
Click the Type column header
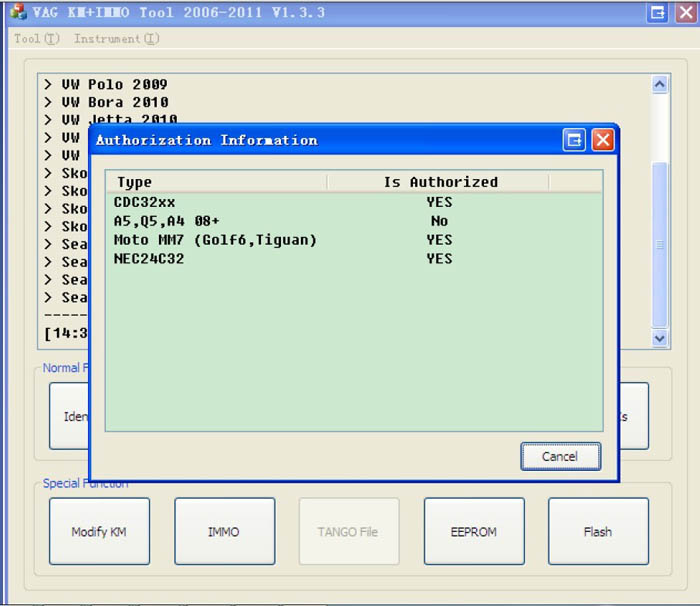217,182
